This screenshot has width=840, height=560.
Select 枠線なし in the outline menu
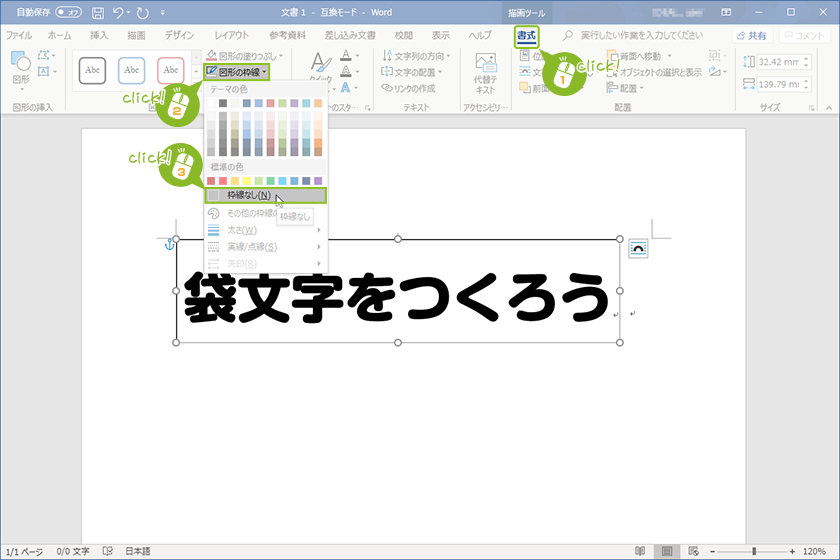pos(265,195)
